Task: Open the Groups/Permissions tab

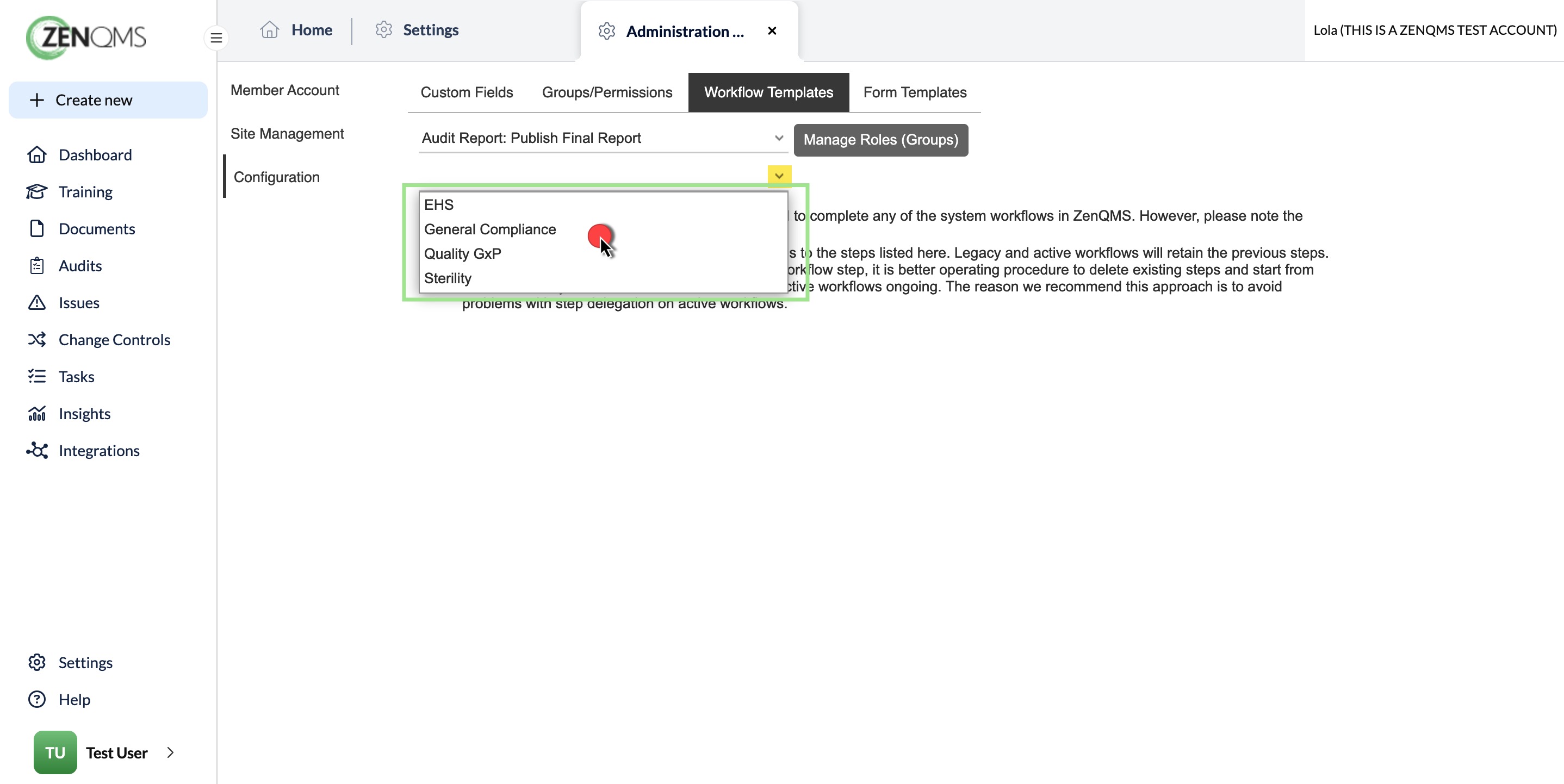Action: [607, 92]
